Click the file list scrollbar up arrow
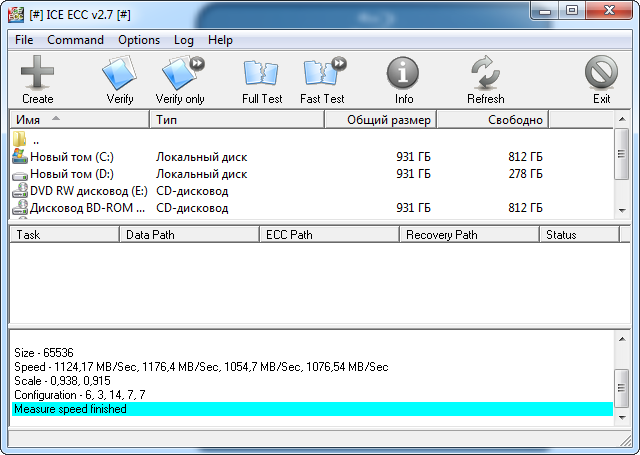Image resolution: width=640 pixels, height=455 pixels. tap(622, 119)
